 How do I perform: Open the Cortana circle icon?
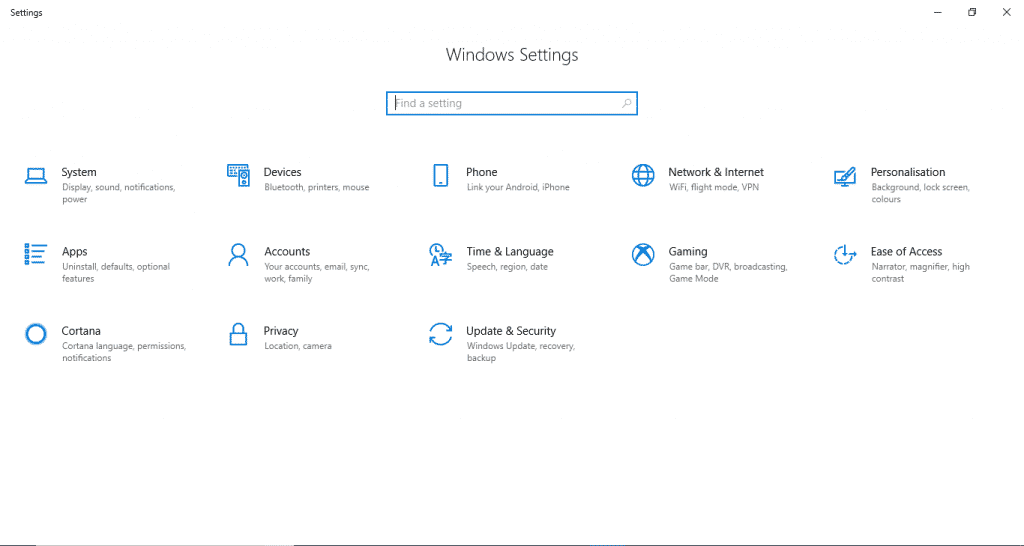click(x=36, y=334)
